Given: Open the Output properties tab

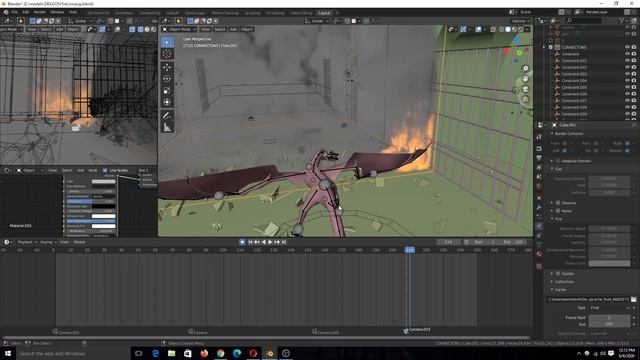Looking at the screenshot, I should click(539, 158).
